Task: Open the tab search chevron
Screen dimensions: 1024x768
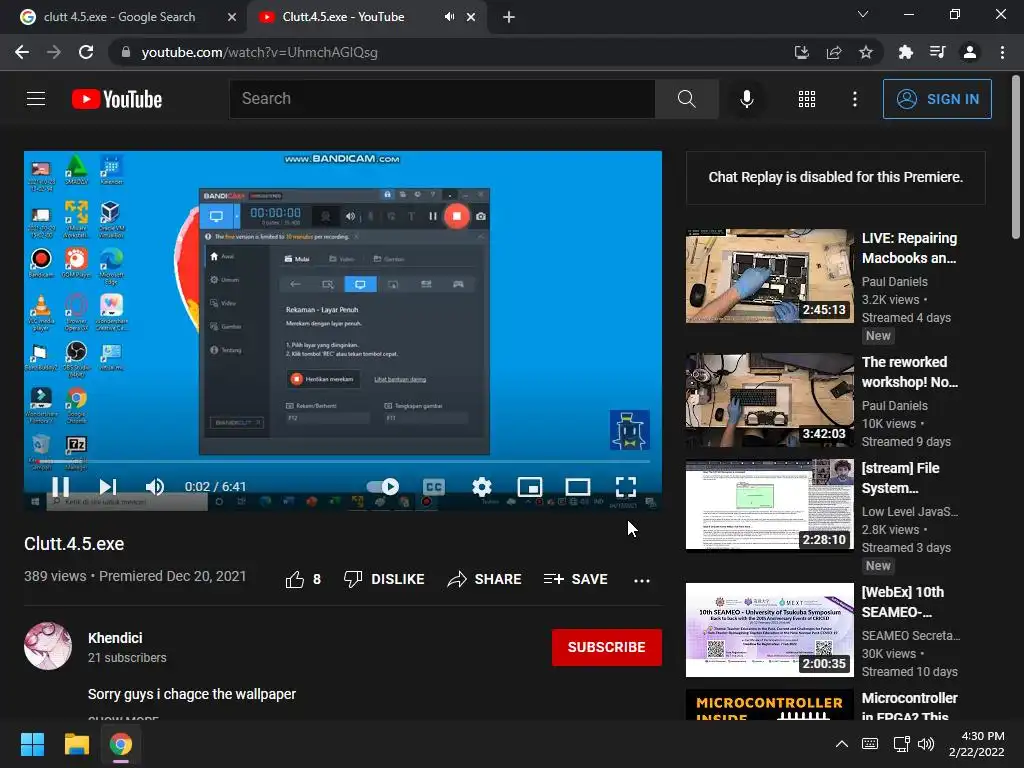Action: pos(863,14)
